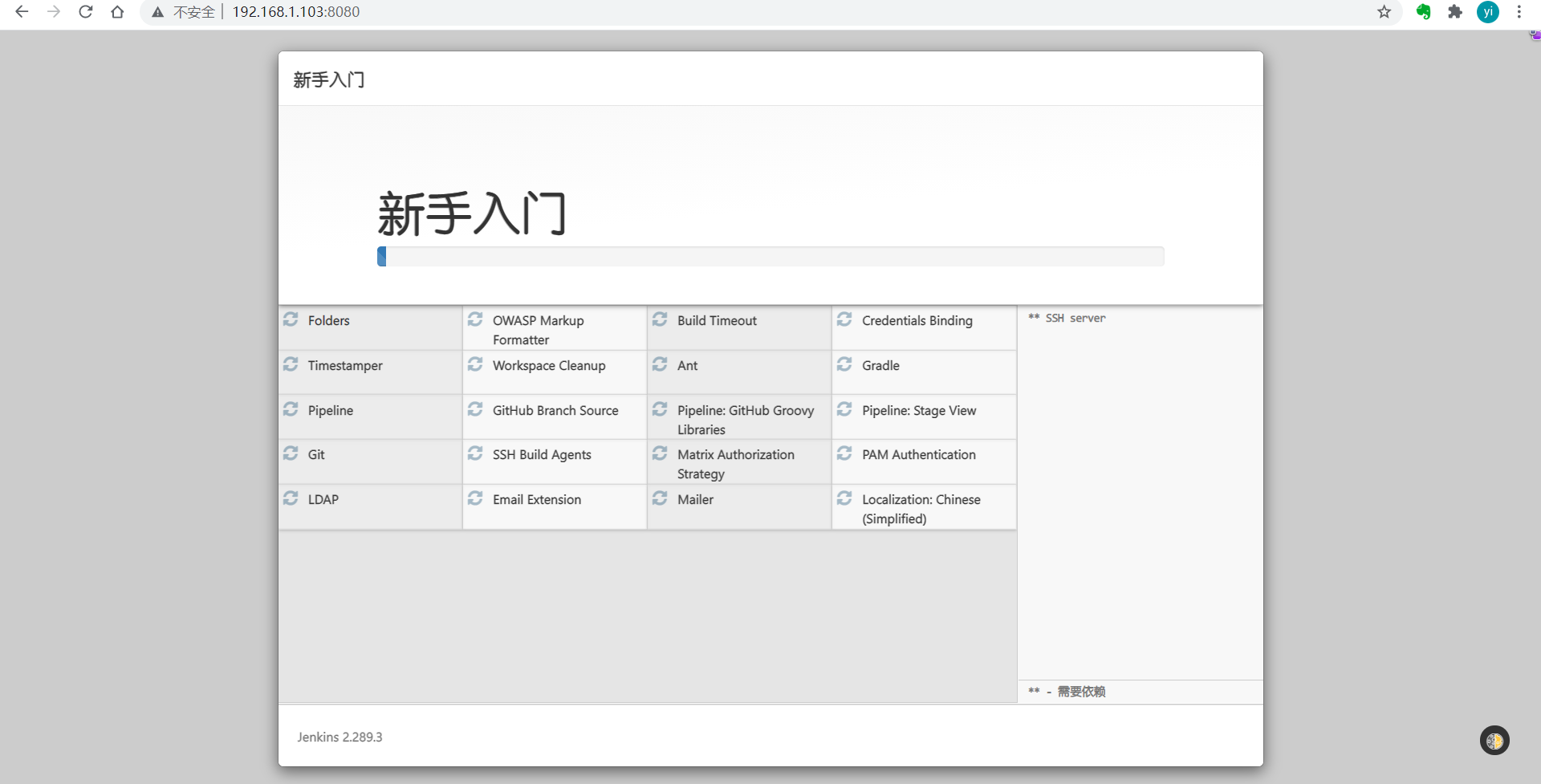This screenshot has width=1541, height=784.
Task: Click the Pipeline: Stage View label
Action: (919, 411)
